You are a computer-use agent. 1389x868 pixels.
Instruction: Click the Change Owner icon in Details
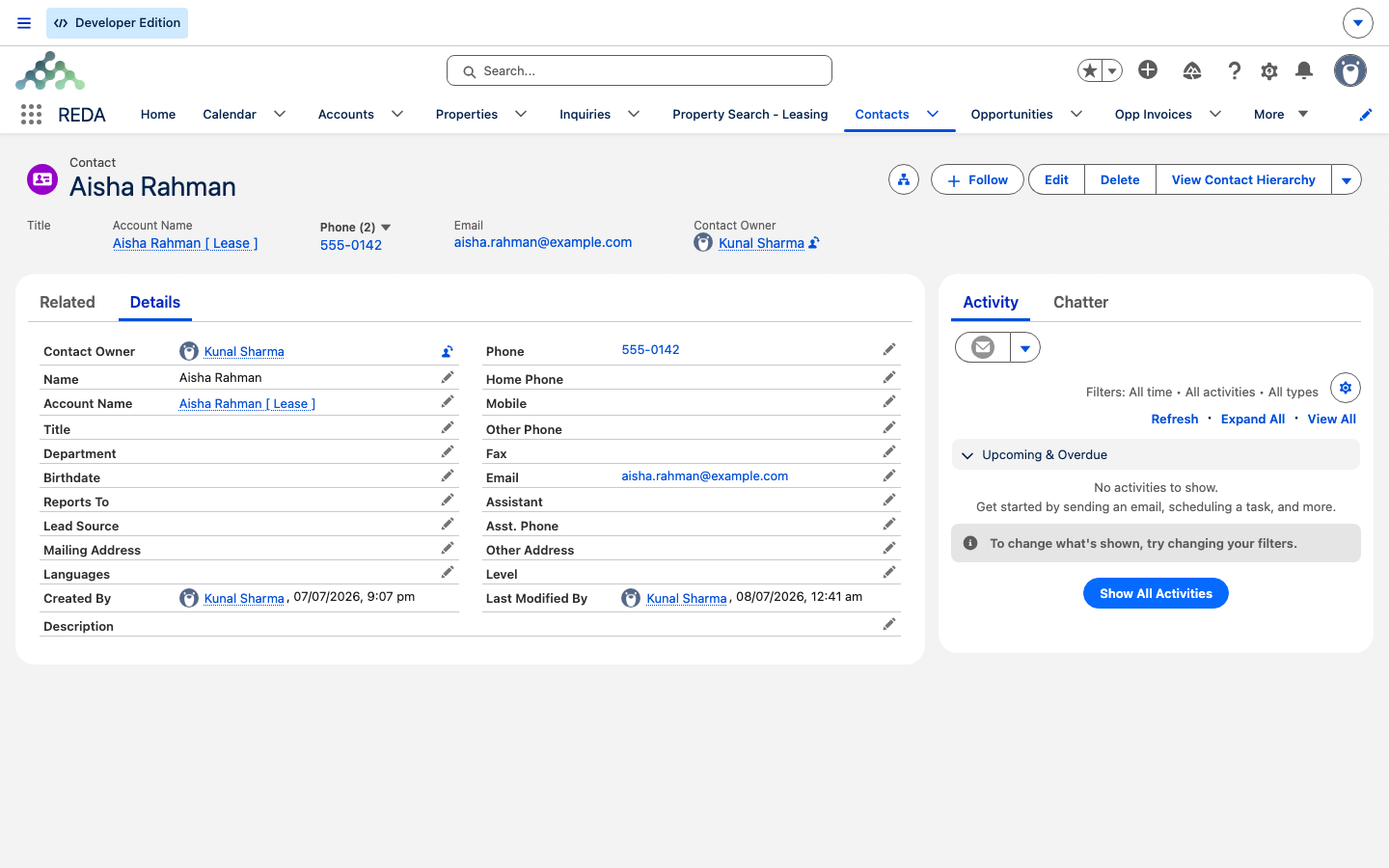(x=448, y=351)
